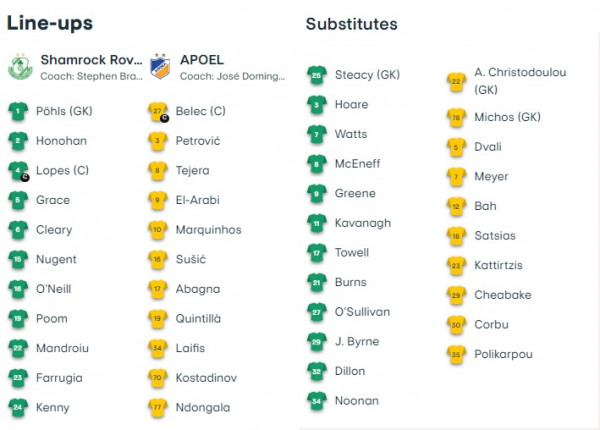
Task: Open the Shamrock Rovers team name link
Action: click(91, 60)
